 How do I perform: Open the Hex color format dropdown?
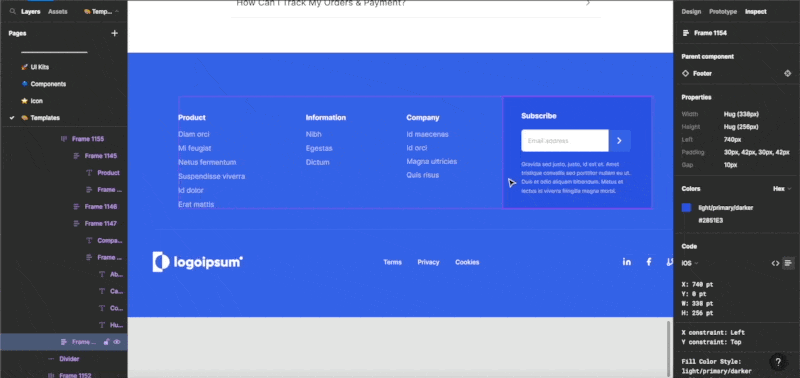click(782, 189)
